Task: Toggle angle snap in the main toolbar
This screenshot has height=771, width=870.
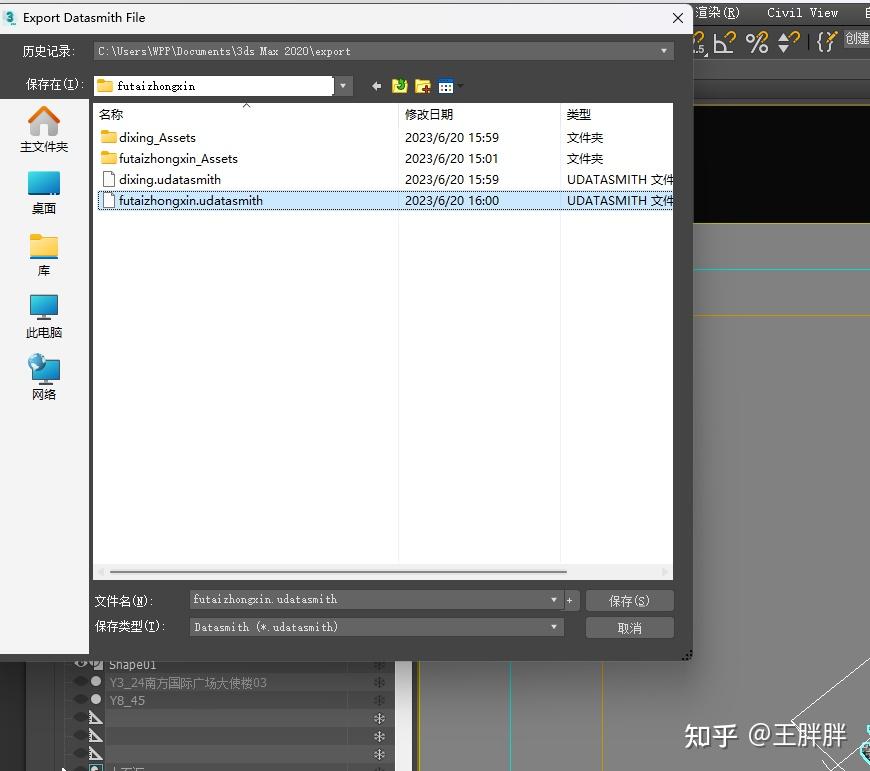Action: click(x=722, y=42)
